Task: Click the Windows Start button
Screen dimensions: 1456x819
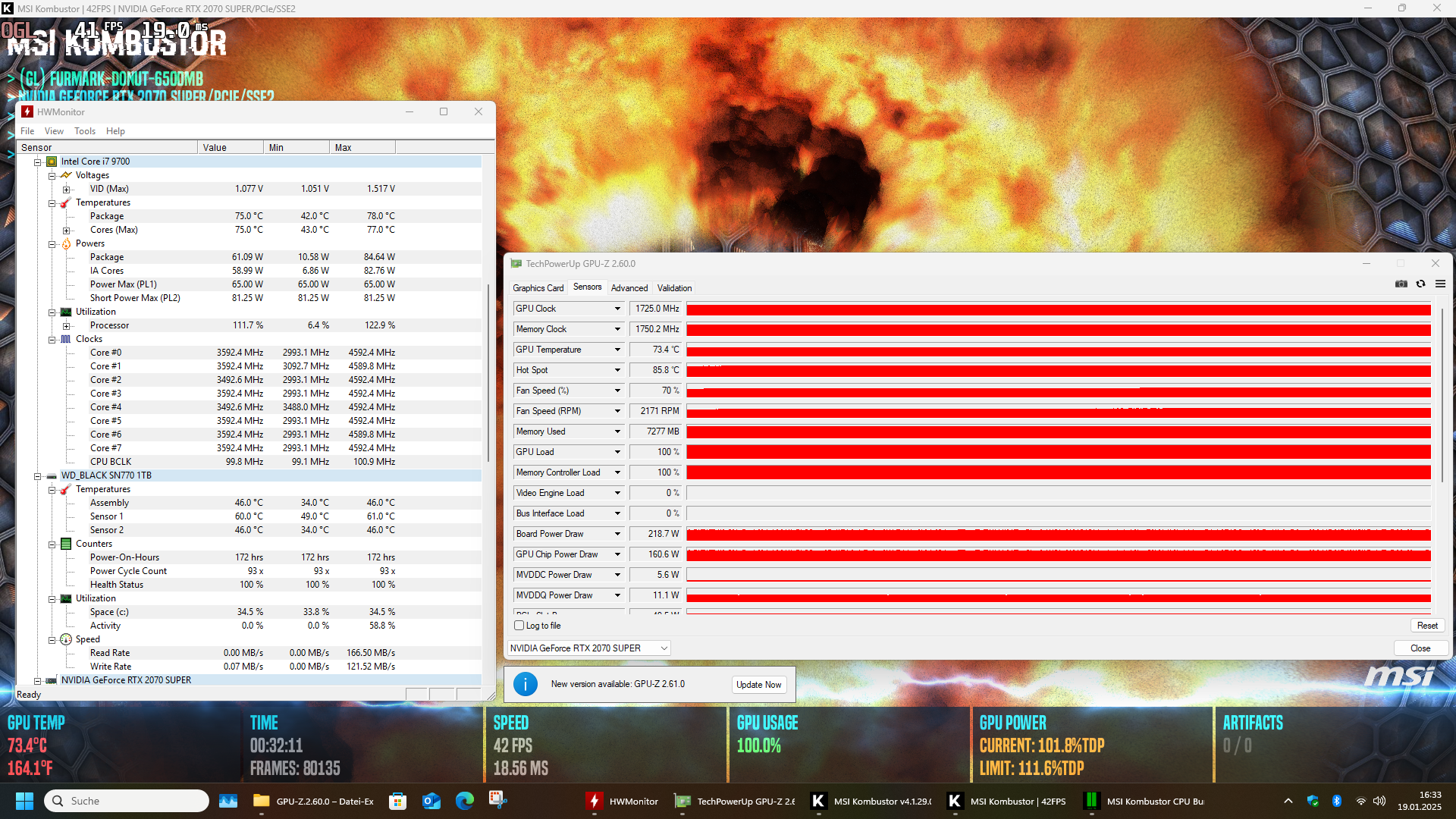Action: [x=24, y=801]
